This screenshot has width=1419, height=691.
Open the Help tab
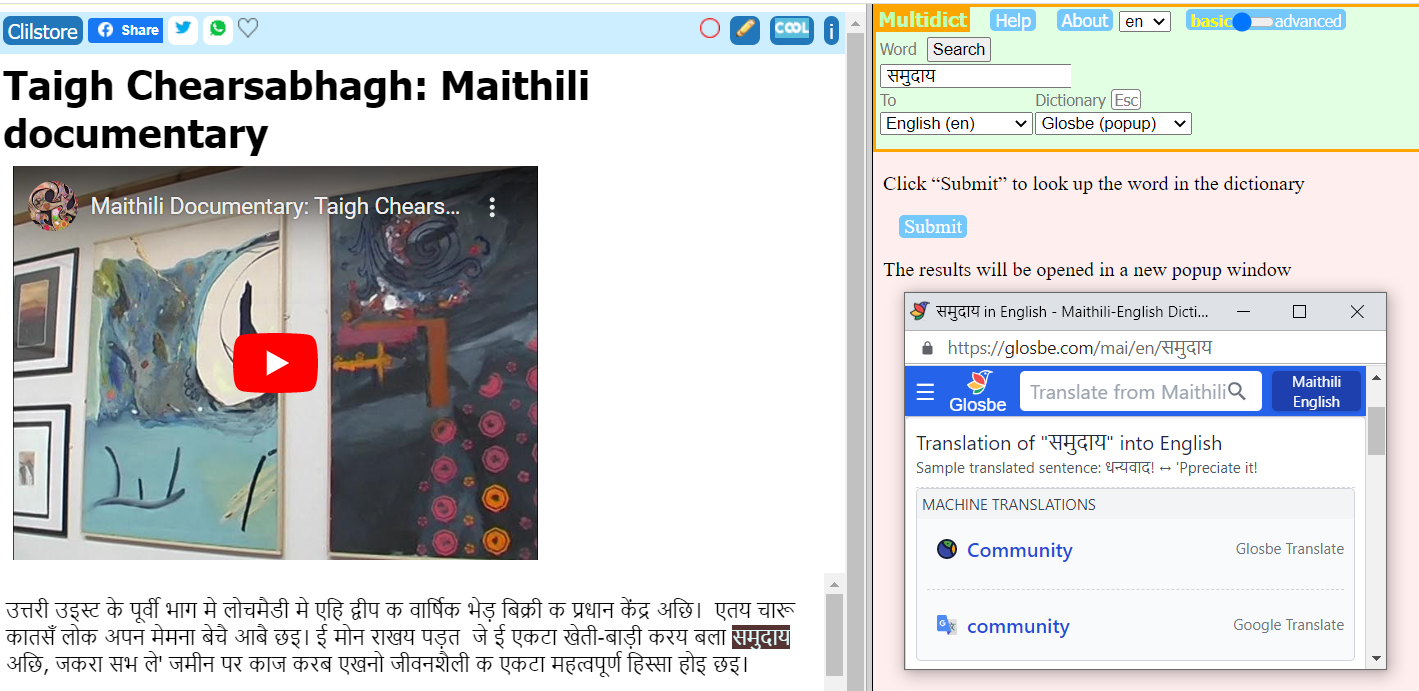click(x=1011, y=19)
